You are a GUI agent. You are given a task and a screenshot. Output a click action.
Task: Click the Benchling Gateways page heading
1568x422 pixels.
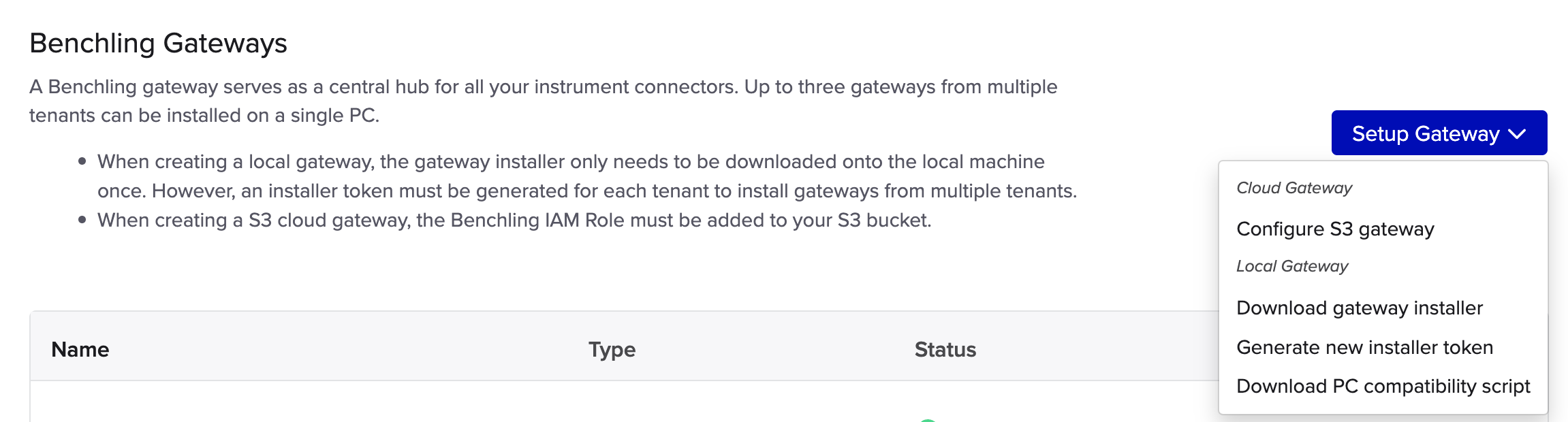coord(158,43)
